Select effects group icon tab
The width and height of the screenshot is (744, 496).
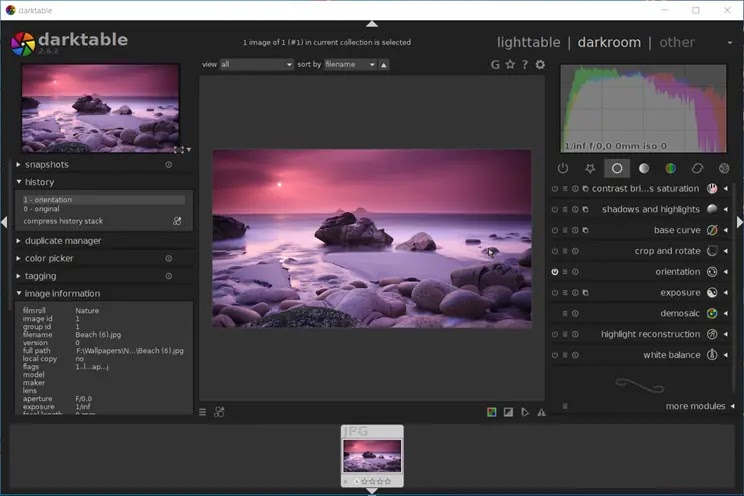[724, 168]
